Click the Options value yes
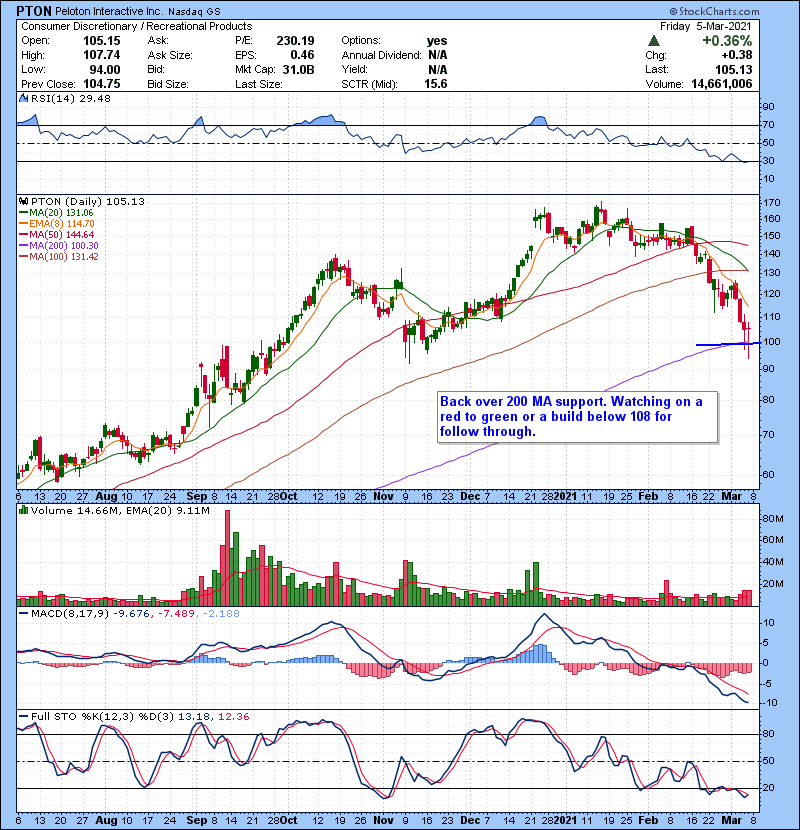This screenshot has width=800, height=830. tap(437, 41)
